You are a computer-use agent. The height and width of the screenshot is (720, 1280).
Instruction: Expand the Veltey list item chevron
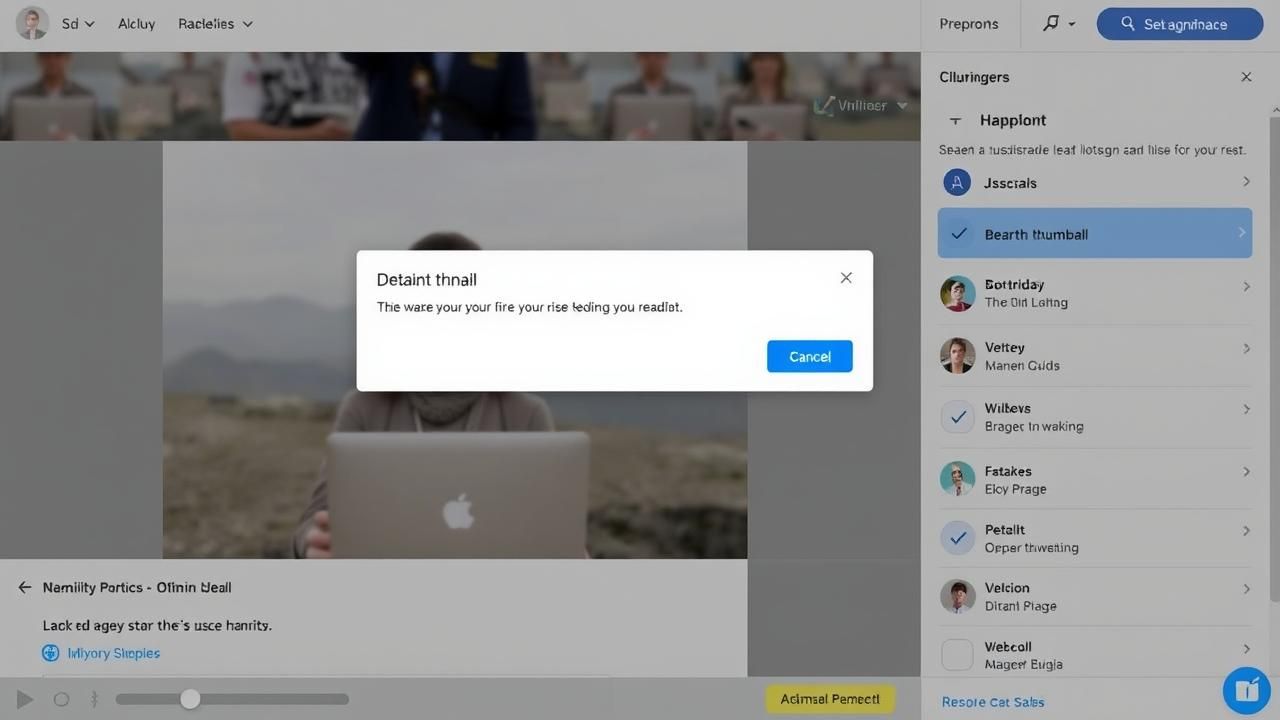[x=1246, y=348]
